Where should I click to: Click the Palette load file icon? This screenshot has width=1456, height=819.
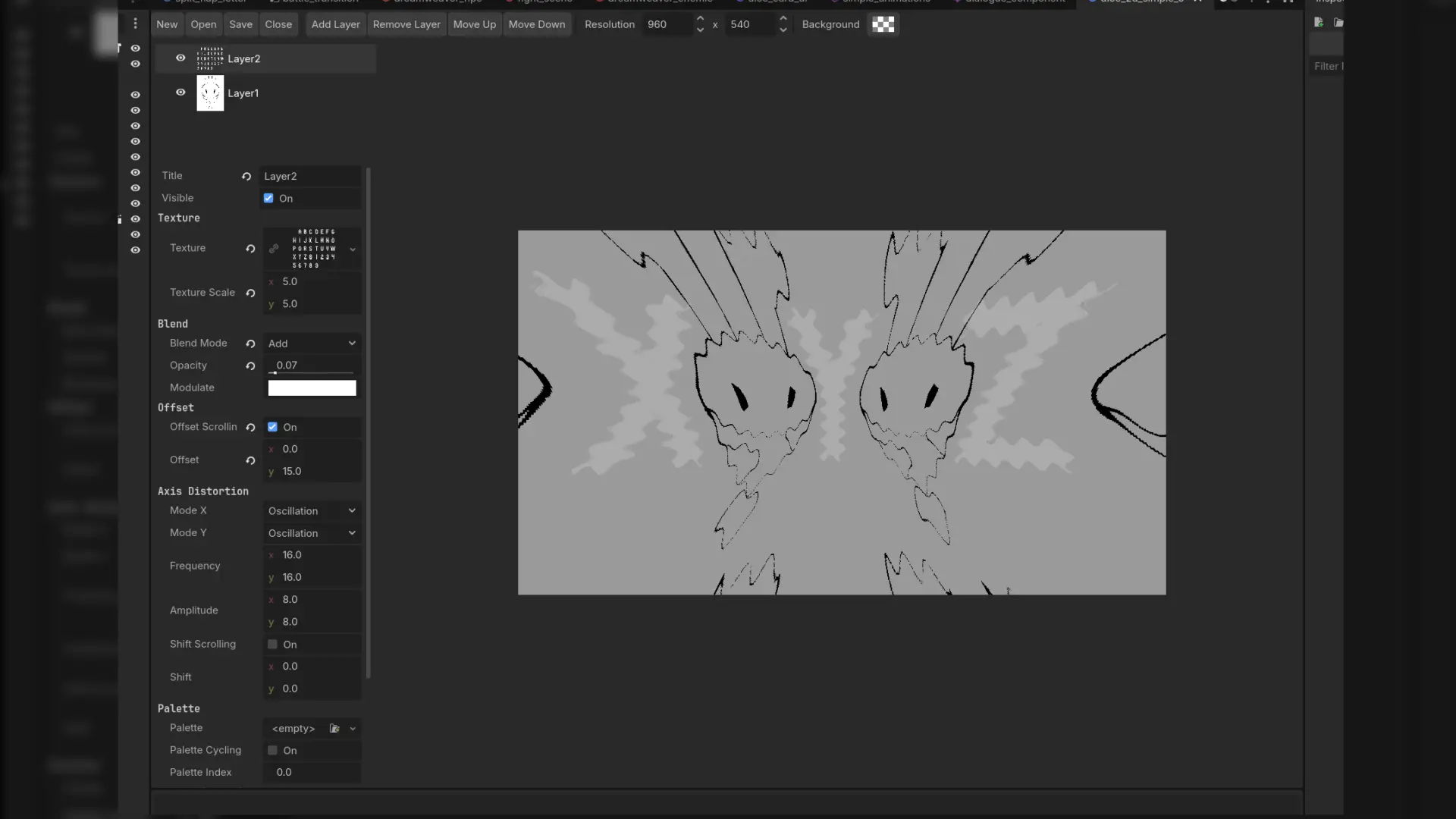[x=334, y=729]
